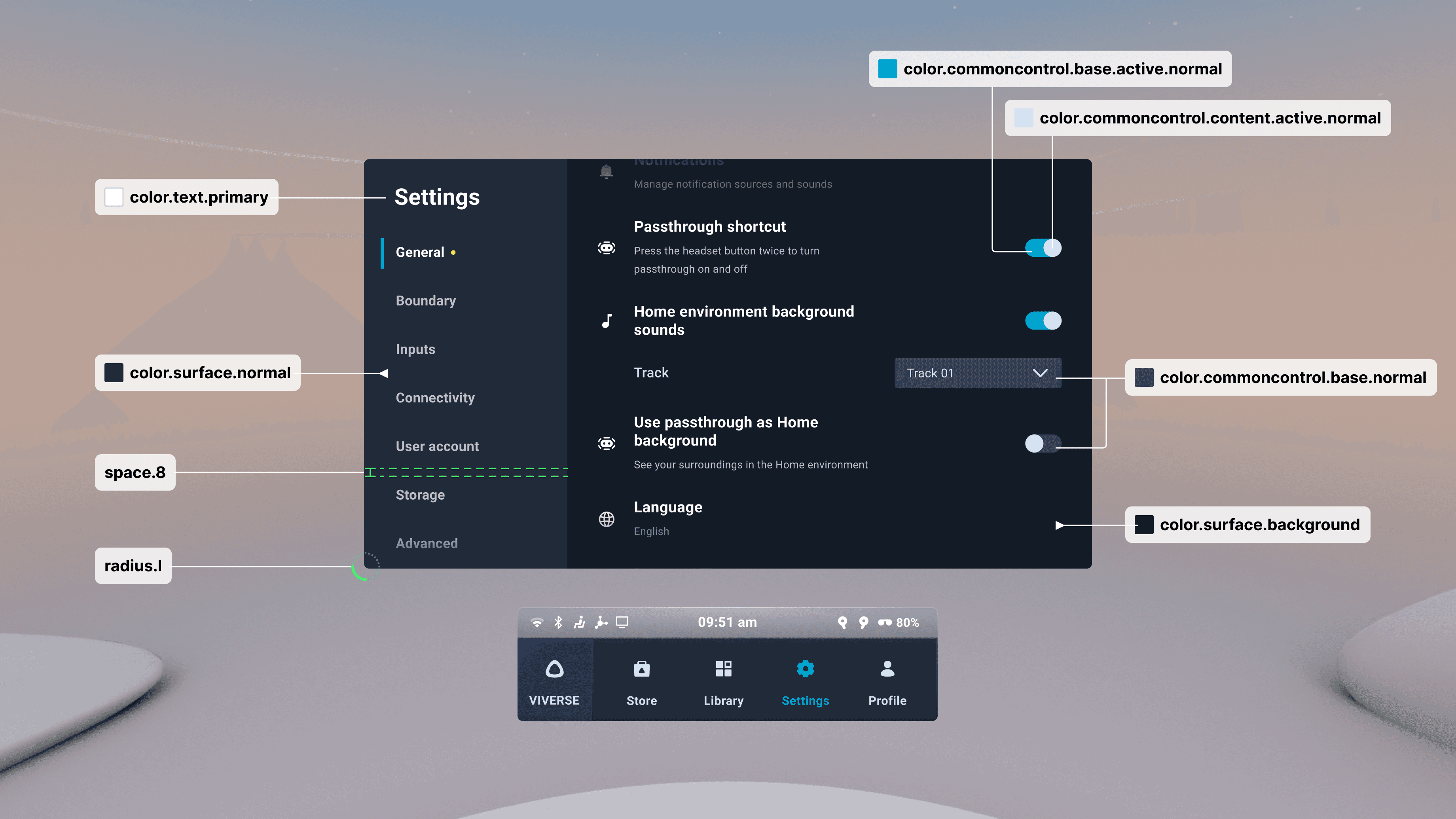Screen dimensions: 1456x819
Task: Open the Store shopping bag icon
Action: [641, 669]
